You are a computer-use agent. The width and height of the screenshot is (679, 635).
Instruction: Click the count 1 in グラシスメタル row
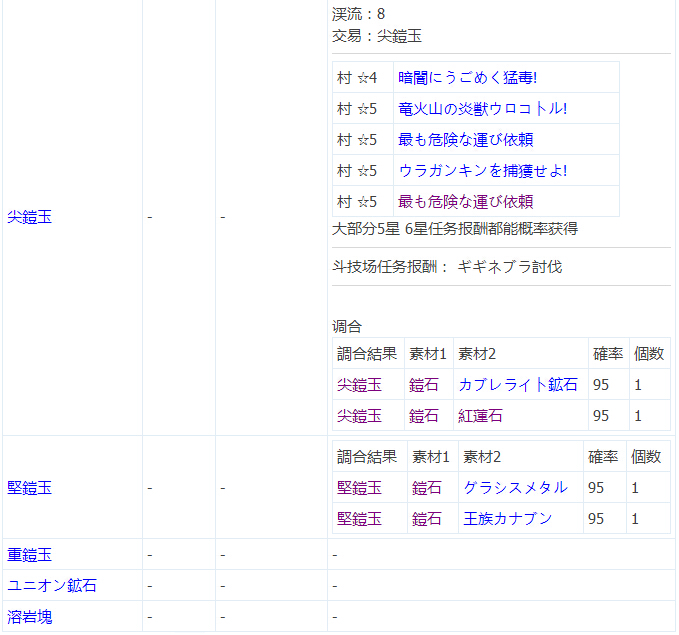(635, 488)
